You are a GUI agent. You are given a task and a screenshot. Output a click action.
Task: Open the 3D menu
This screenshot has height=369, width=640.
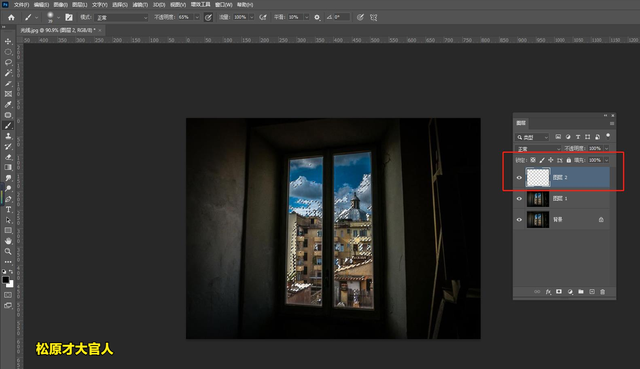point(159,4)
